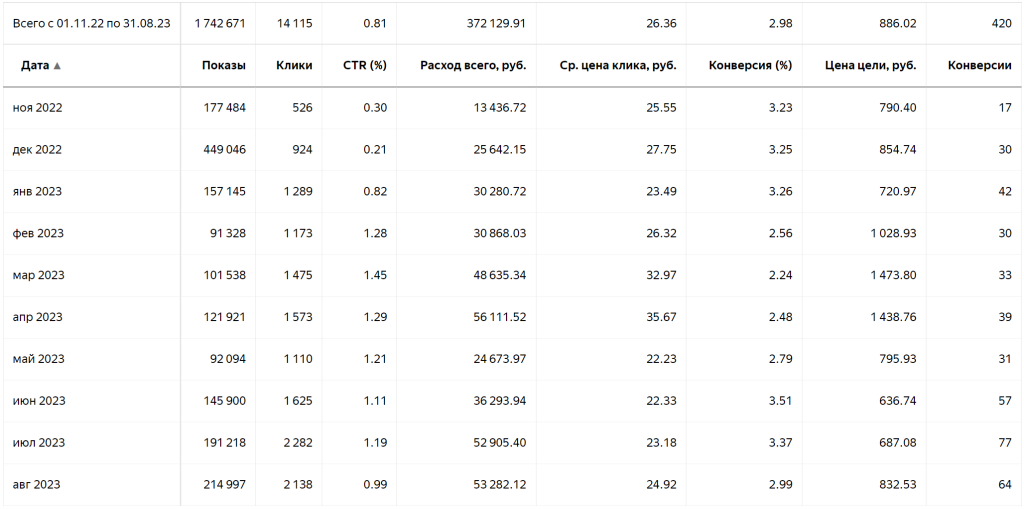Select the июл 2023 row date
Screen dimensions: 1024x509
(x=39, y=442)
